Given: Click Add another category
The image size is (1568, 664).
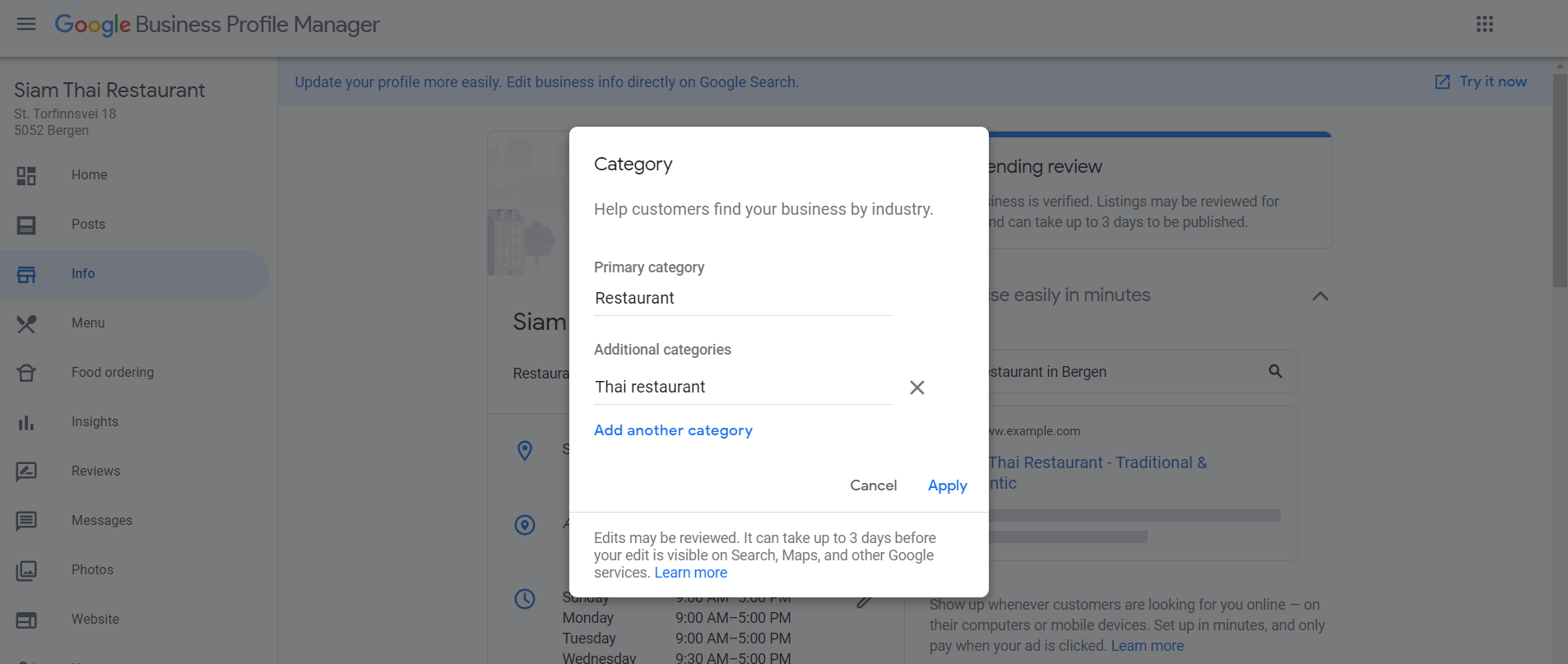Looking at the screenshot, I should coord(673,430).
